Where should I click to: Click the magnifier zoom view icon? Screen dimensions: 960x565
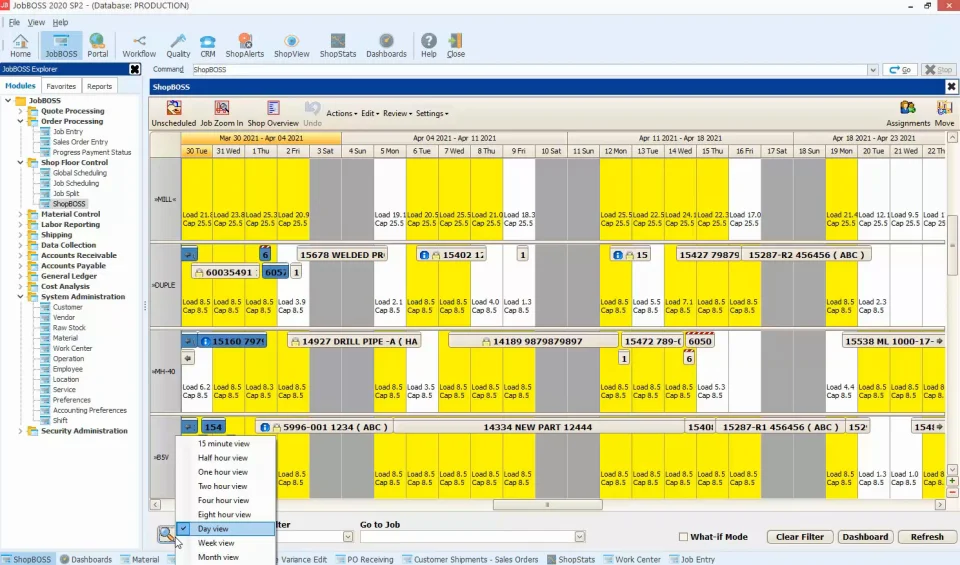[166, 534]
